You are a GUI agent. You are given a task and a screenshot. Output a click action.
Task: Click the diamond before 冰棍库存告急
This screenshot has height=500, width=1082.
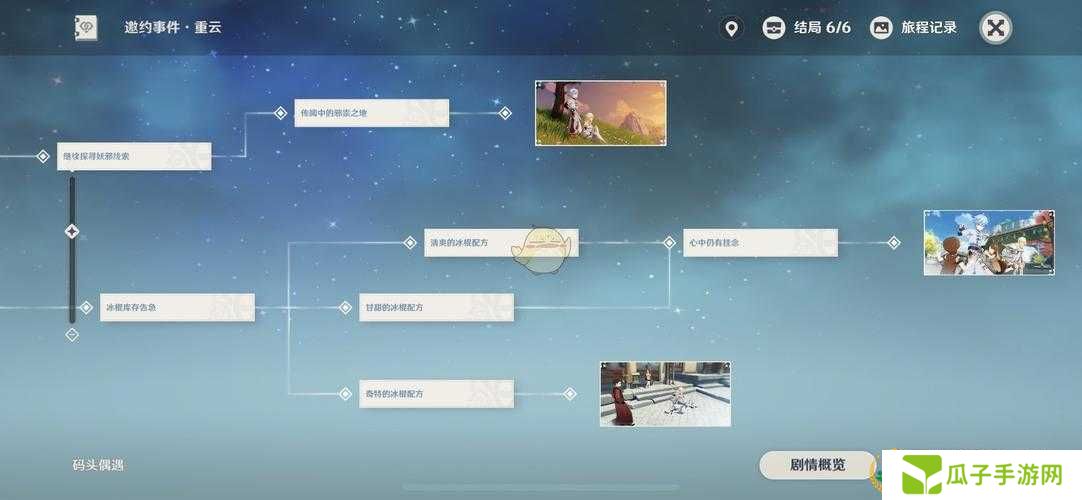[86, 308]
